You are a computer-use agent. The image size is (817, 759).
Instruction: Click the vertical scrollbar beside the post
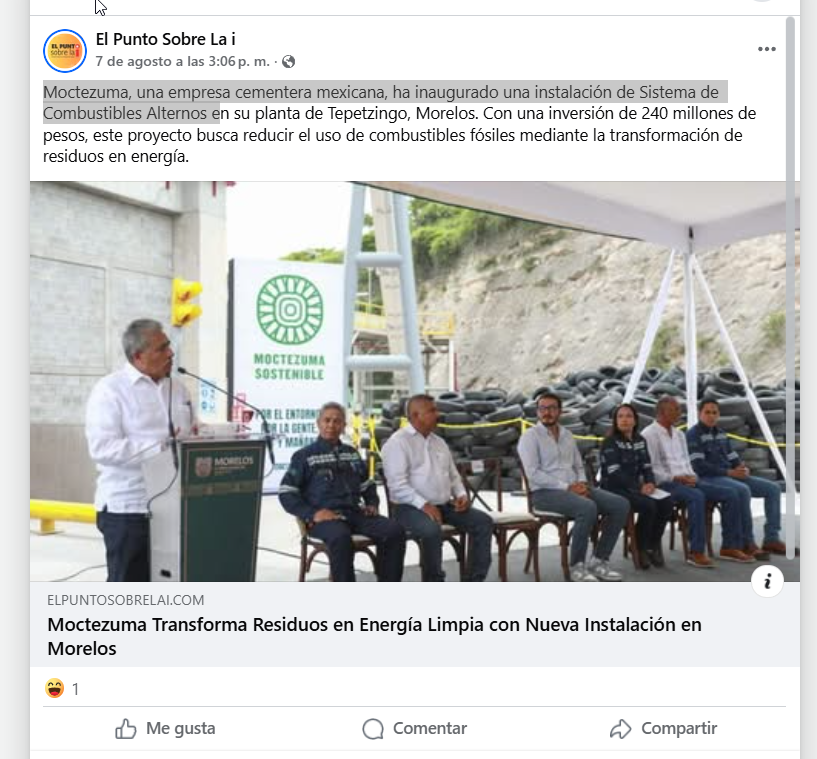click(x=790, y=288)
